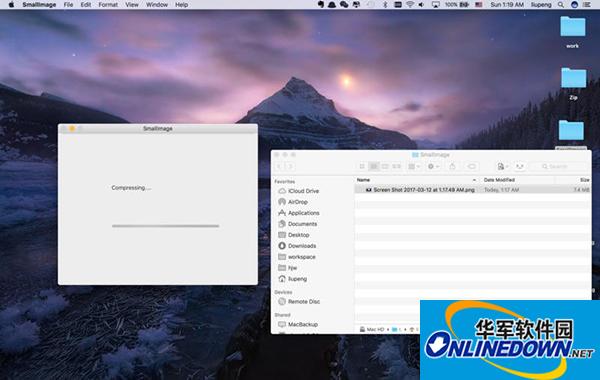Viewport: 600px width, 380px height.
Task: Open liupeng home folder in Finder sidebar
Action: click(293, 279)
